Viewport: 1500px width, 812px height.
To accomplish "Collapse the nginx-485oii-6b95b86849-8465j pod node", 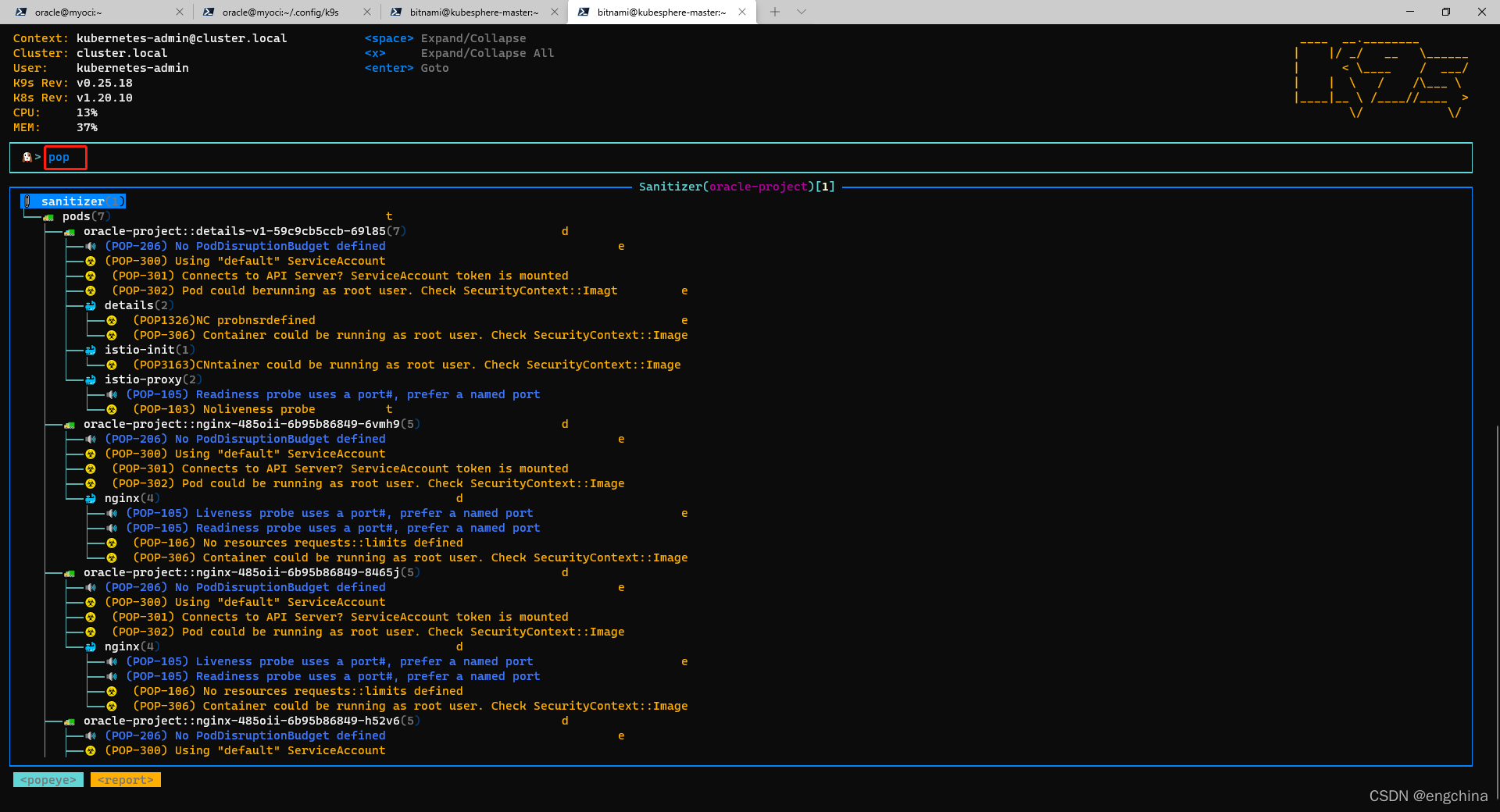I will pos(252,572).
